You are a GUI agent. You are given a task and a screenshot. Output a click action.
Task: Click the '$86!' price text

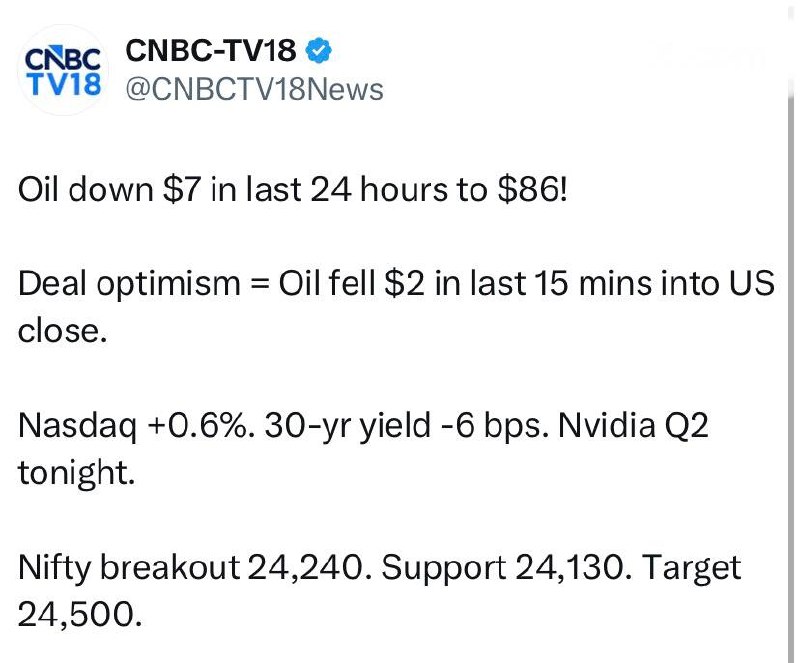click(532, 189)
